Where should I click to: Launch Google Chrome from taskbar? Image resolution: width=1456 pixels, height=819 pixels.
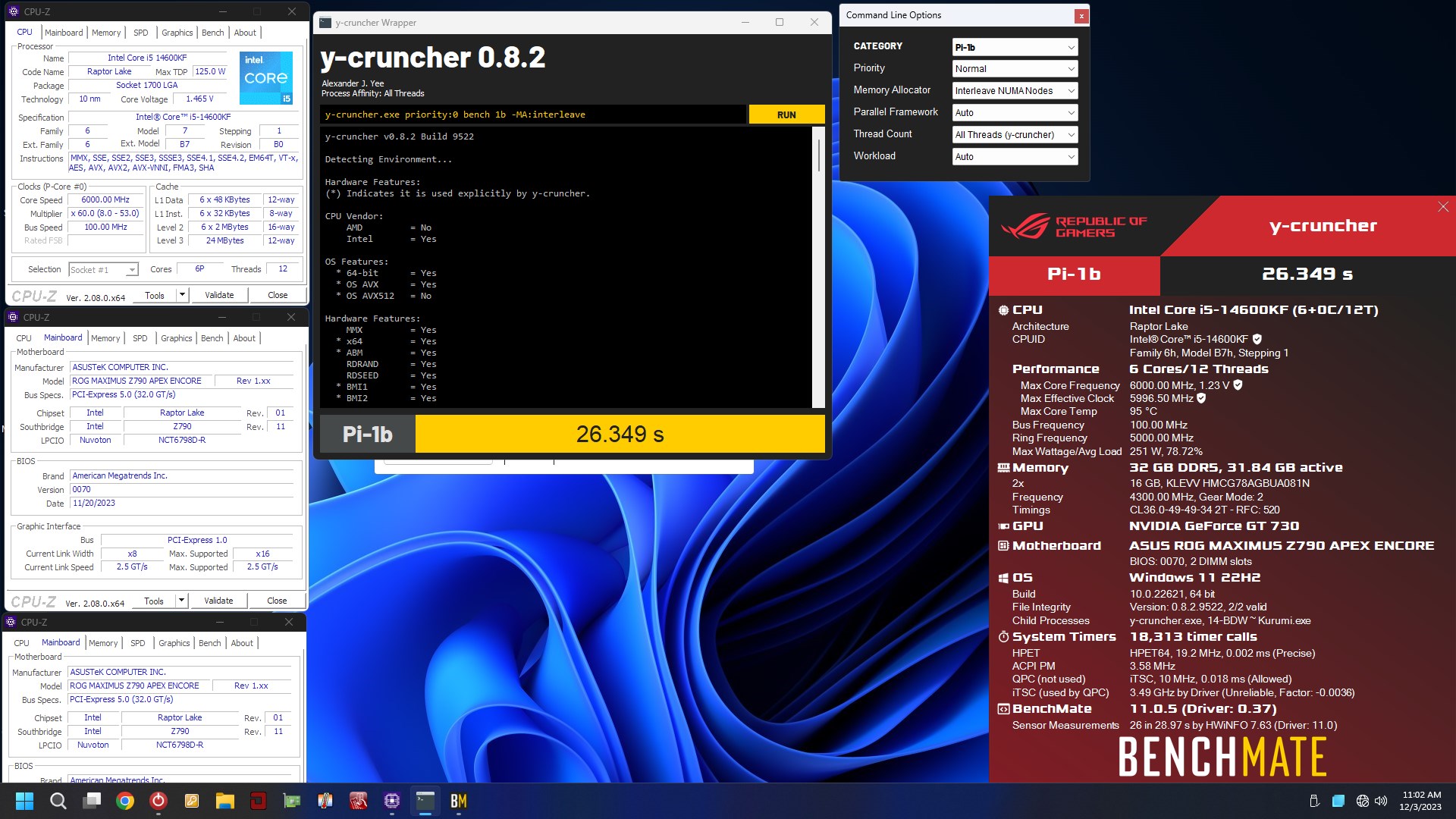pyautogui.click(x=125, y=801)
